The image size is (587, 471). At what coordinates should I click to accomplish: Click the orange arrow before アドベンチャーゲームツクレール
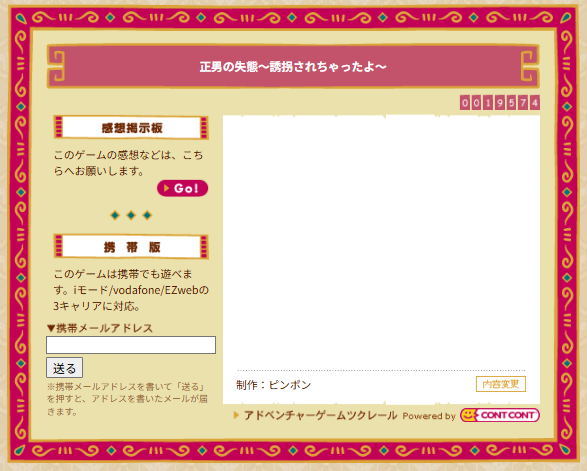[236, 415]
